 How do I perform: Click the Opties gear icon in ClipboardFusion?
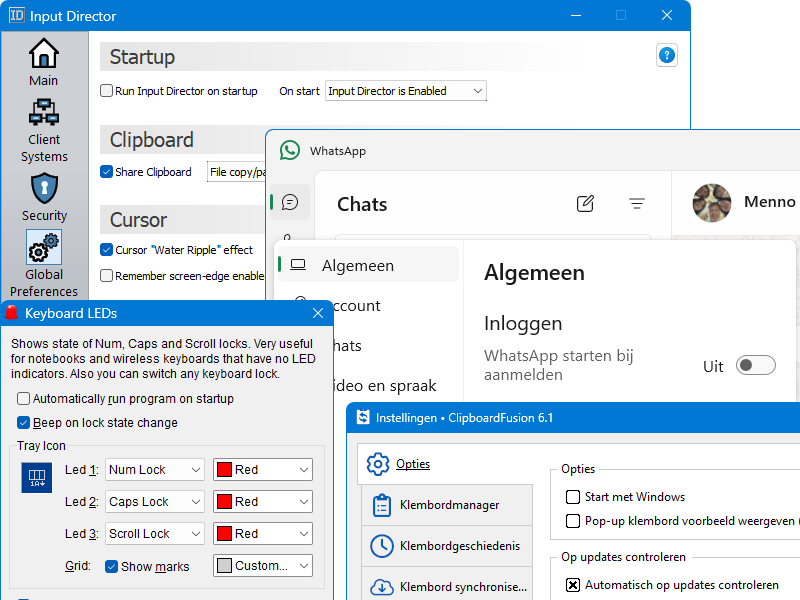(378, 464)
